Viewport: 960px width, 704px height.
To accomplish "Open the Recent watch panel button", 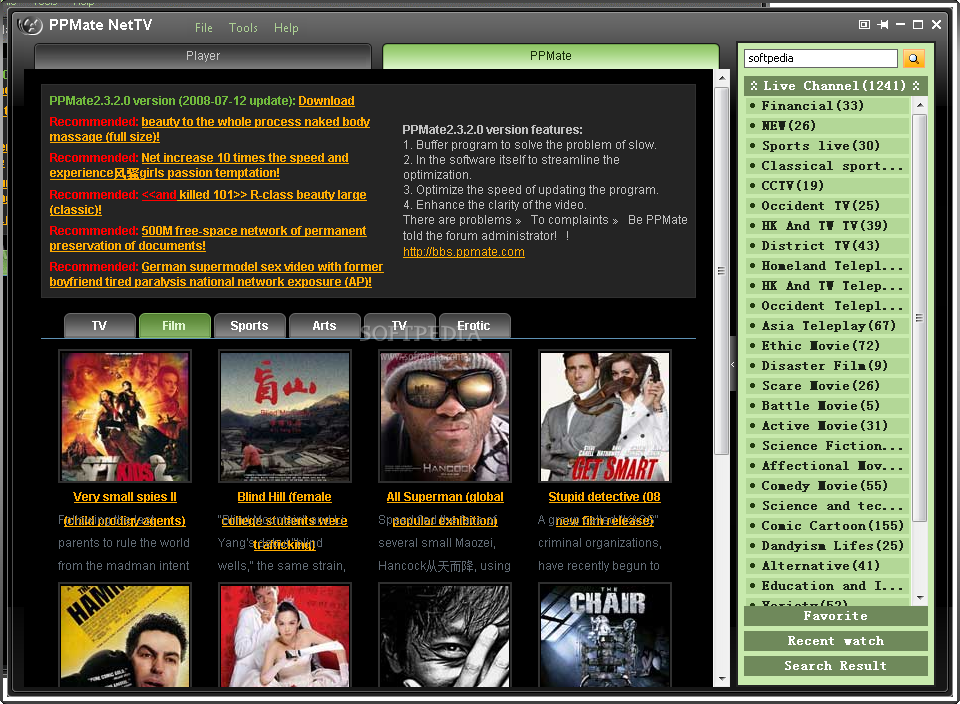I will click(x=836, y=641).
